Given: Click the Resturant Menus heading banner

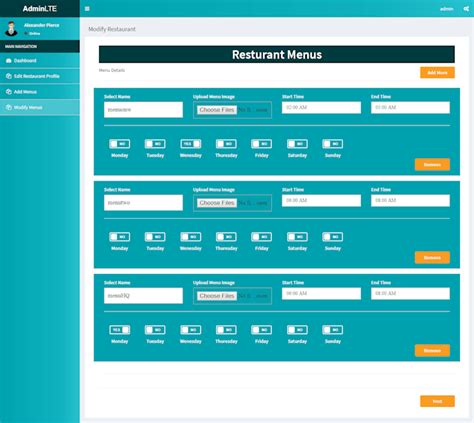Looking at the screenshot, I should (277, 54).
